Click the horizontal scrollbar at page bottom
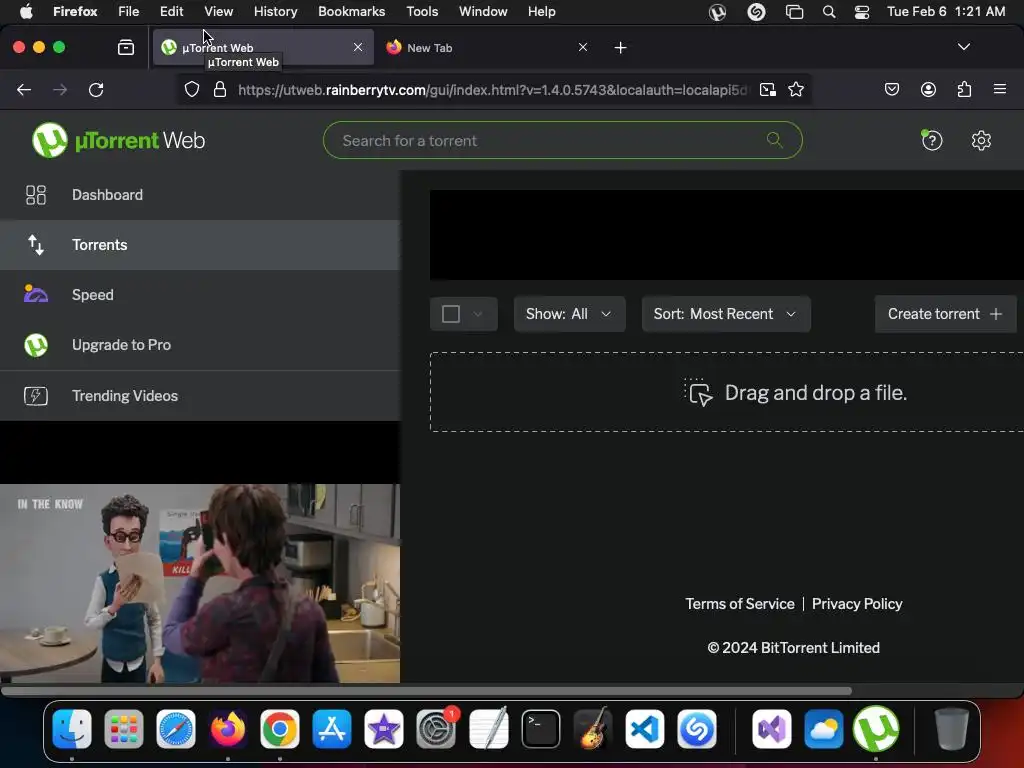The image size is (1024, 768). 426,690
